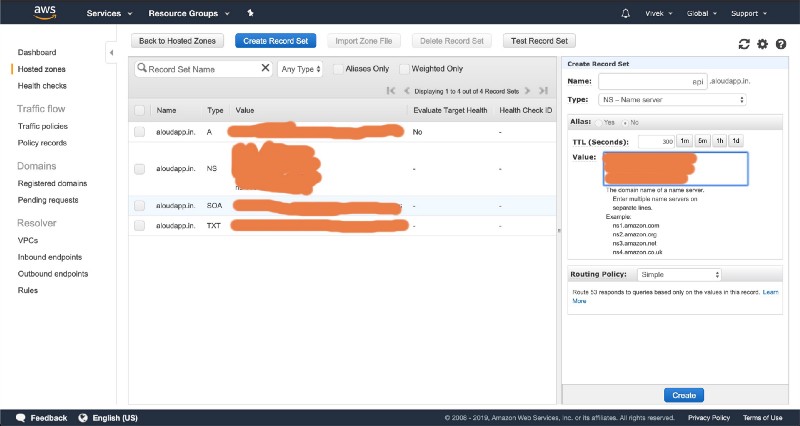This screenshot has height=426, width=800.
Task: Click the Import Zone File button
Action: pos(364,41)
